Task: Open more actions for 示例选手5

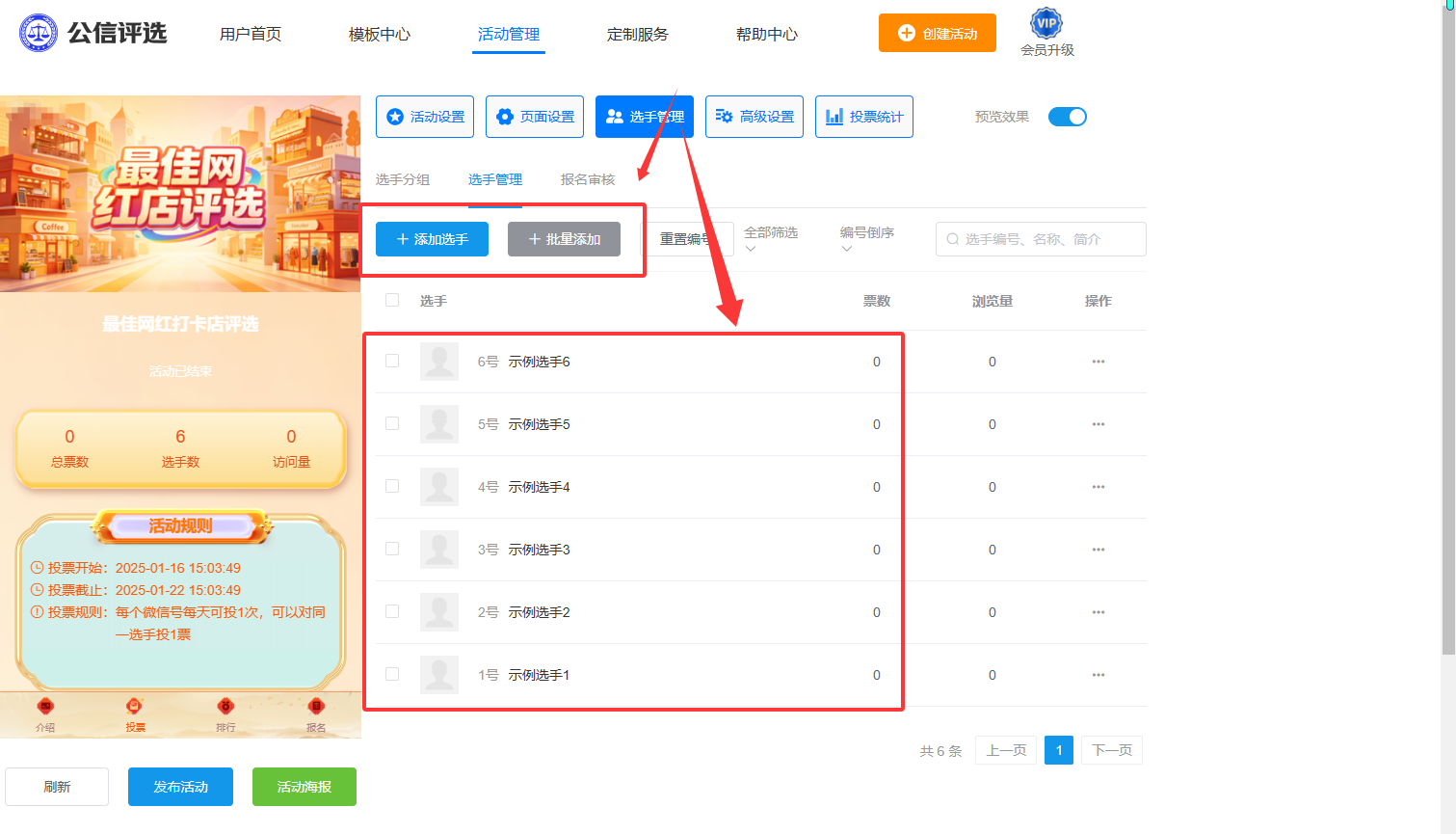Action: coord(1099,424)
